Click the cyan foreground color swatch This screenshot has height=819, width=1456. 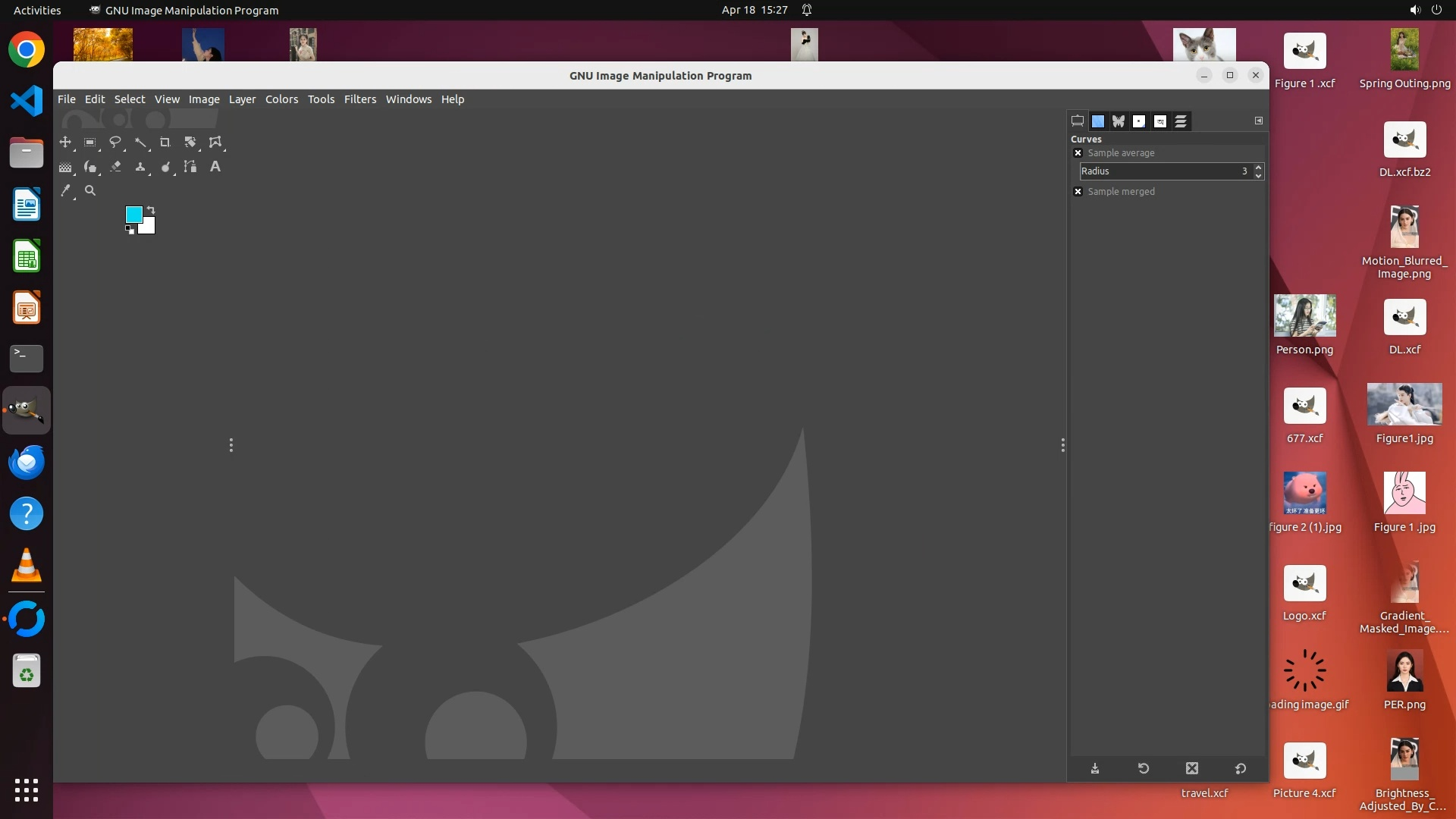tap(133, 215)
